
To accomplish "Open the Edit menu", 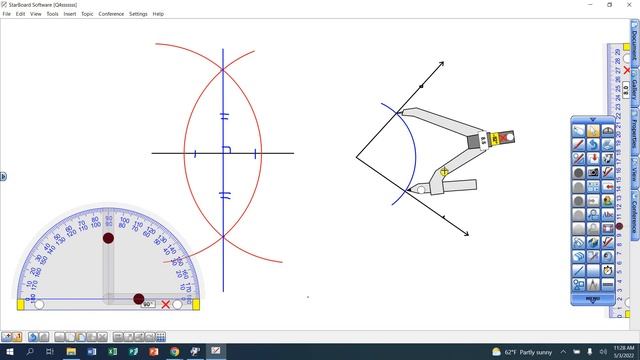I will point(20,14).
